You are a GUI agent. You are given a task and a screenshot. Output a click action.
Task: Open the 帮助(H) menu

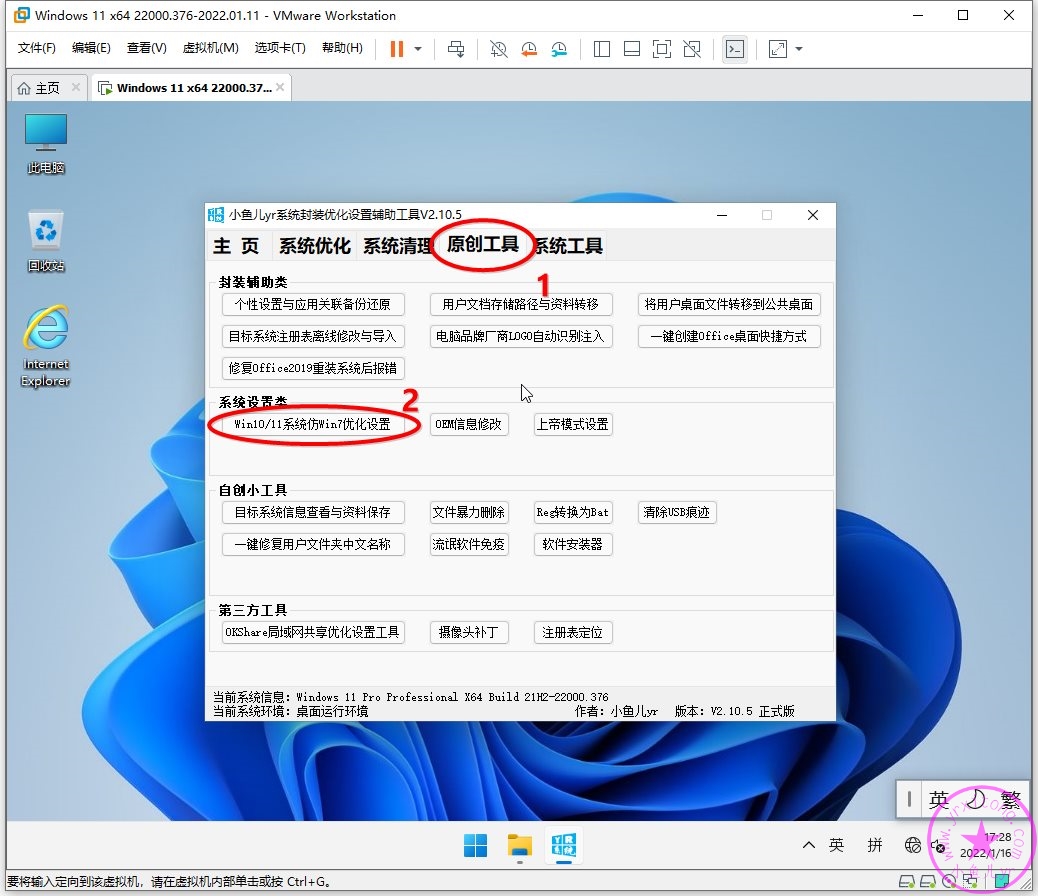pyautogui.click(x=342, y=48)
